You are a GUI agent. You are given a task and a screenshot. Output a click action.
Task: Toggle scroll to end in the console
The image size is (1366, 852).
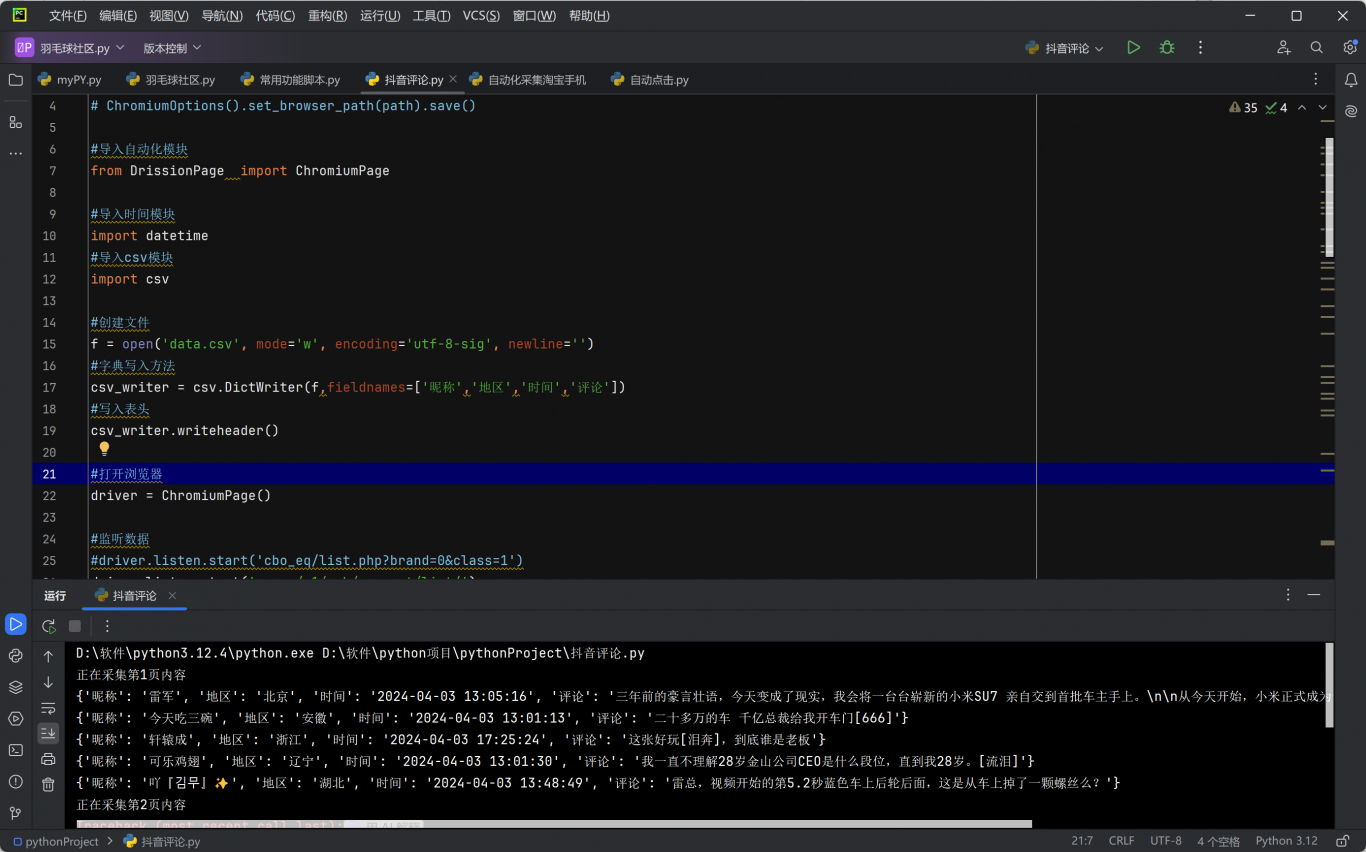pyautogui.click(x=48, y=734)
